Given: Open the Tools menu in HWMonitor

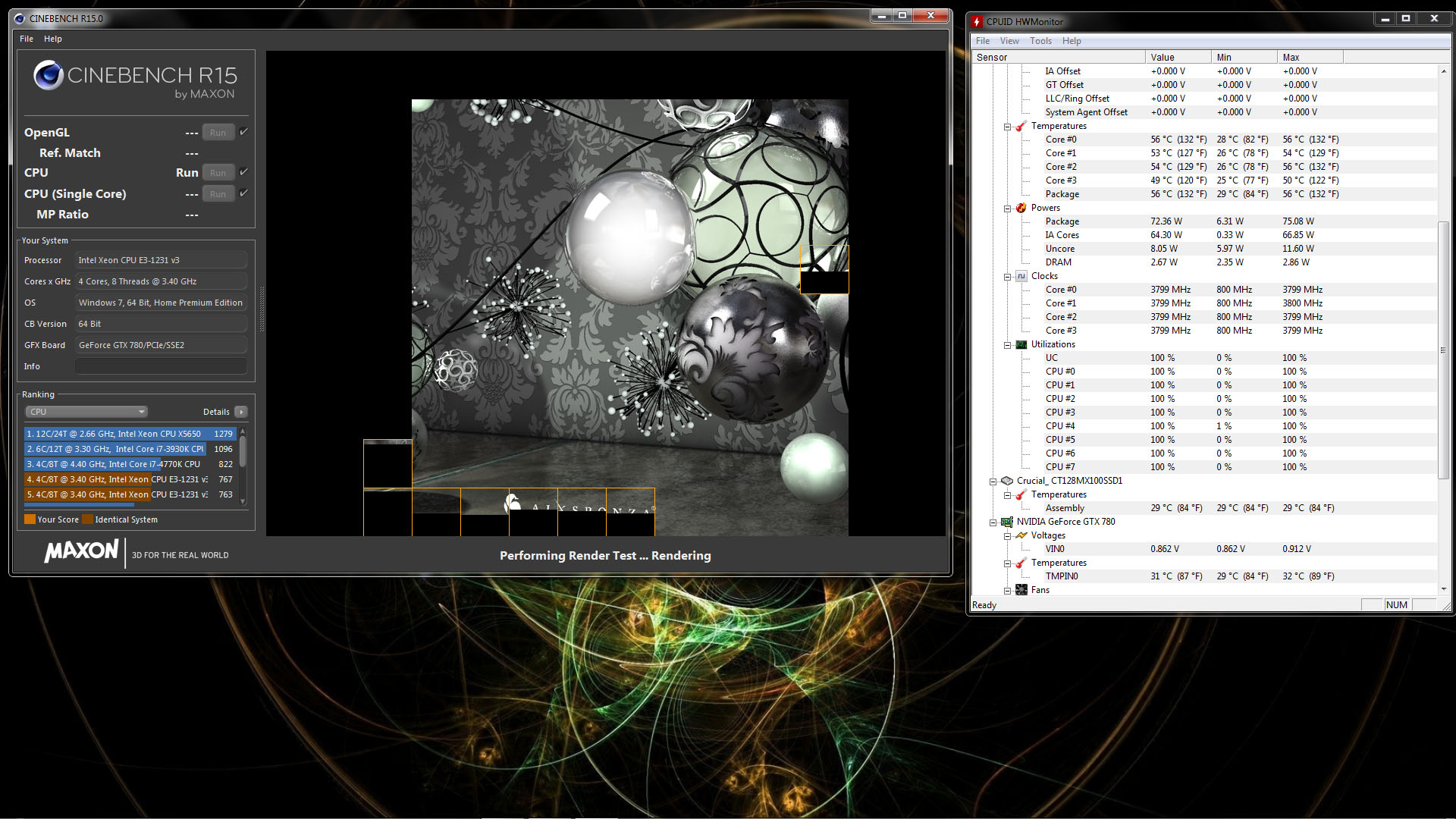Looking at the screenshot, I should [x=1040, y=41].
